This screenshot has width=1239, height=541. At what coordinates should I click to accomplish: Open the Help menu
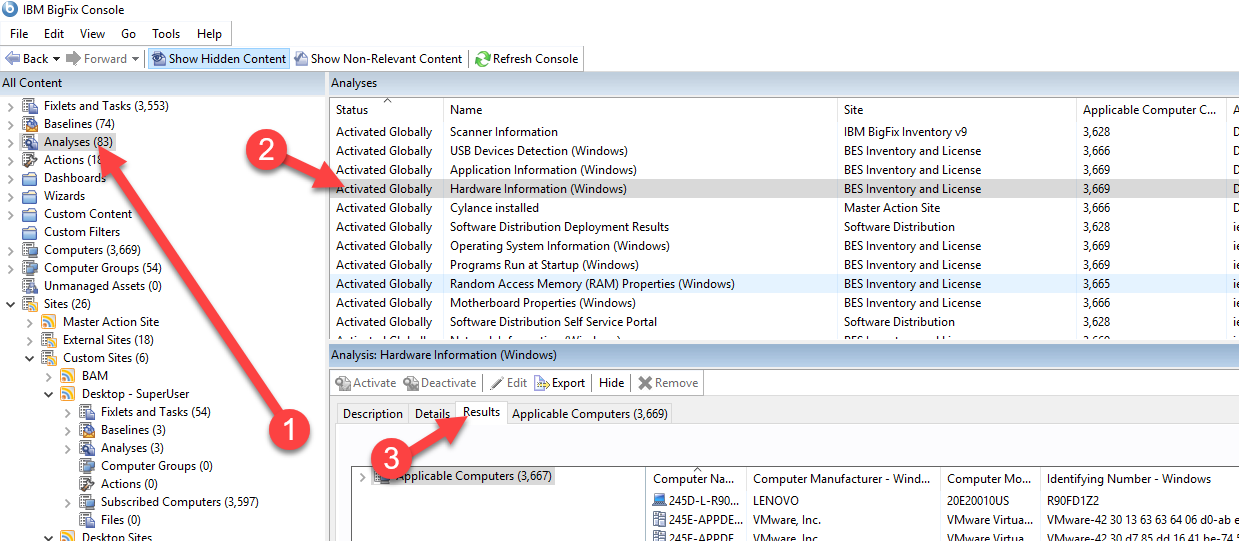[209, 34]
